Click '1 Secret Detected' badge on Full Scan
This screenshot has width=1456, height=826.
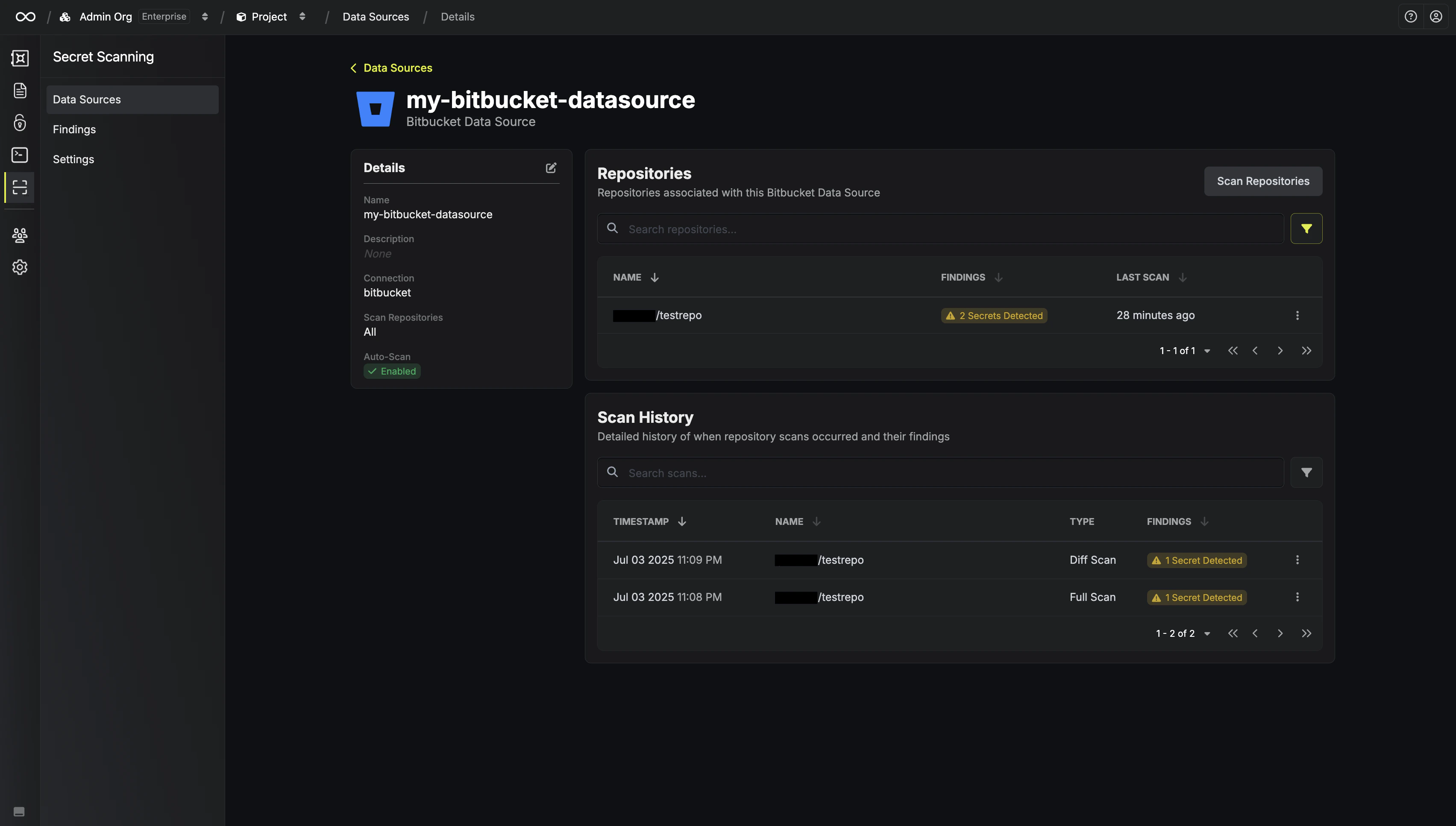[x=1197, y=598]
